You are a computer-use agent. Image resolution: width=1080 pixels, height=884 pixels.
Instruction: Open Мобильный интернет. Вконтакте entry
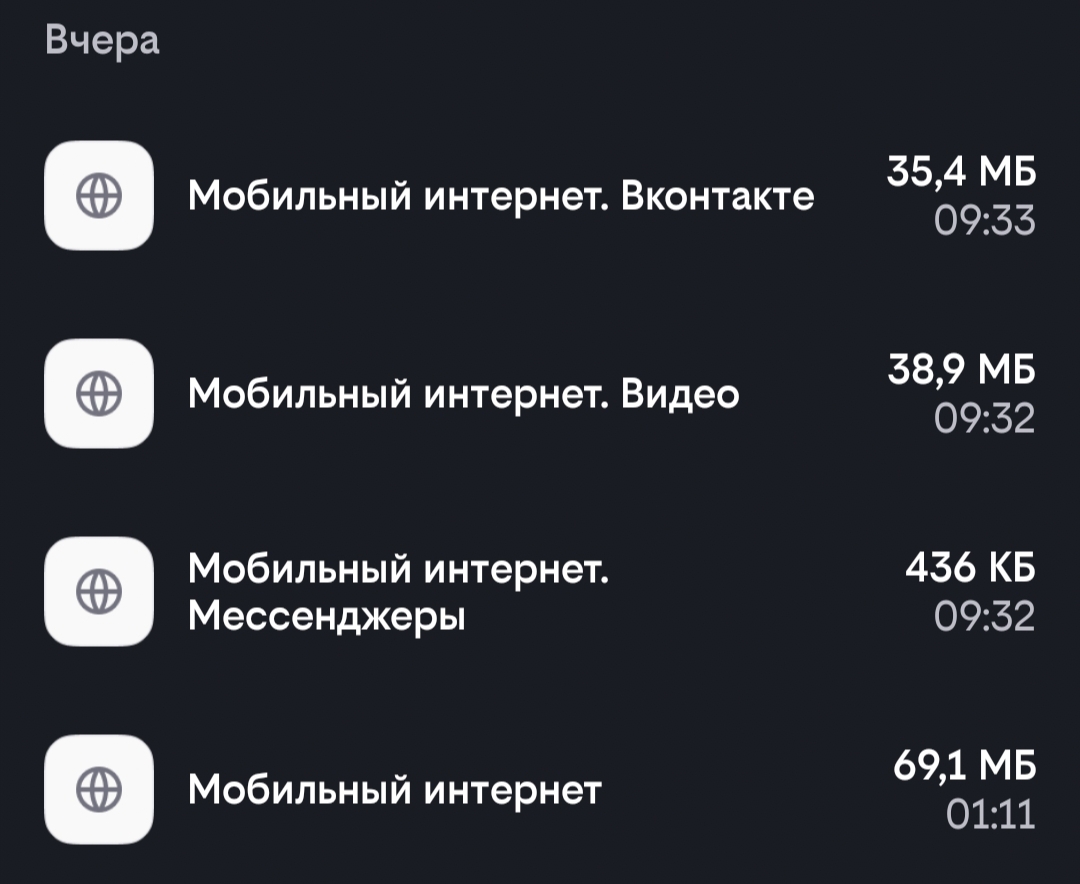(540, 196)
